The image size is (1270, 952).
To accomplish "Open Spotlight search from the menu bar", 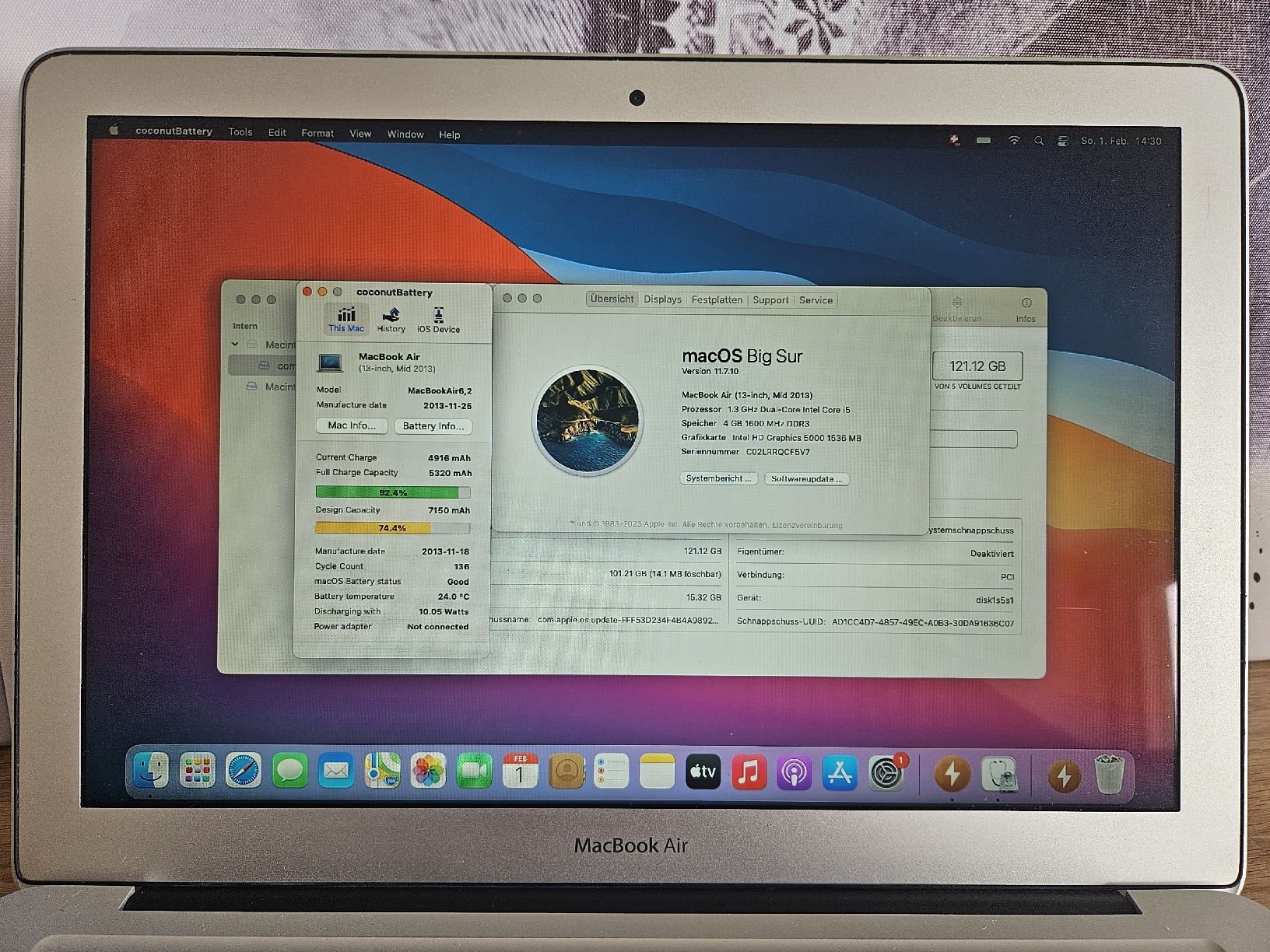I will pos(1039,141).
